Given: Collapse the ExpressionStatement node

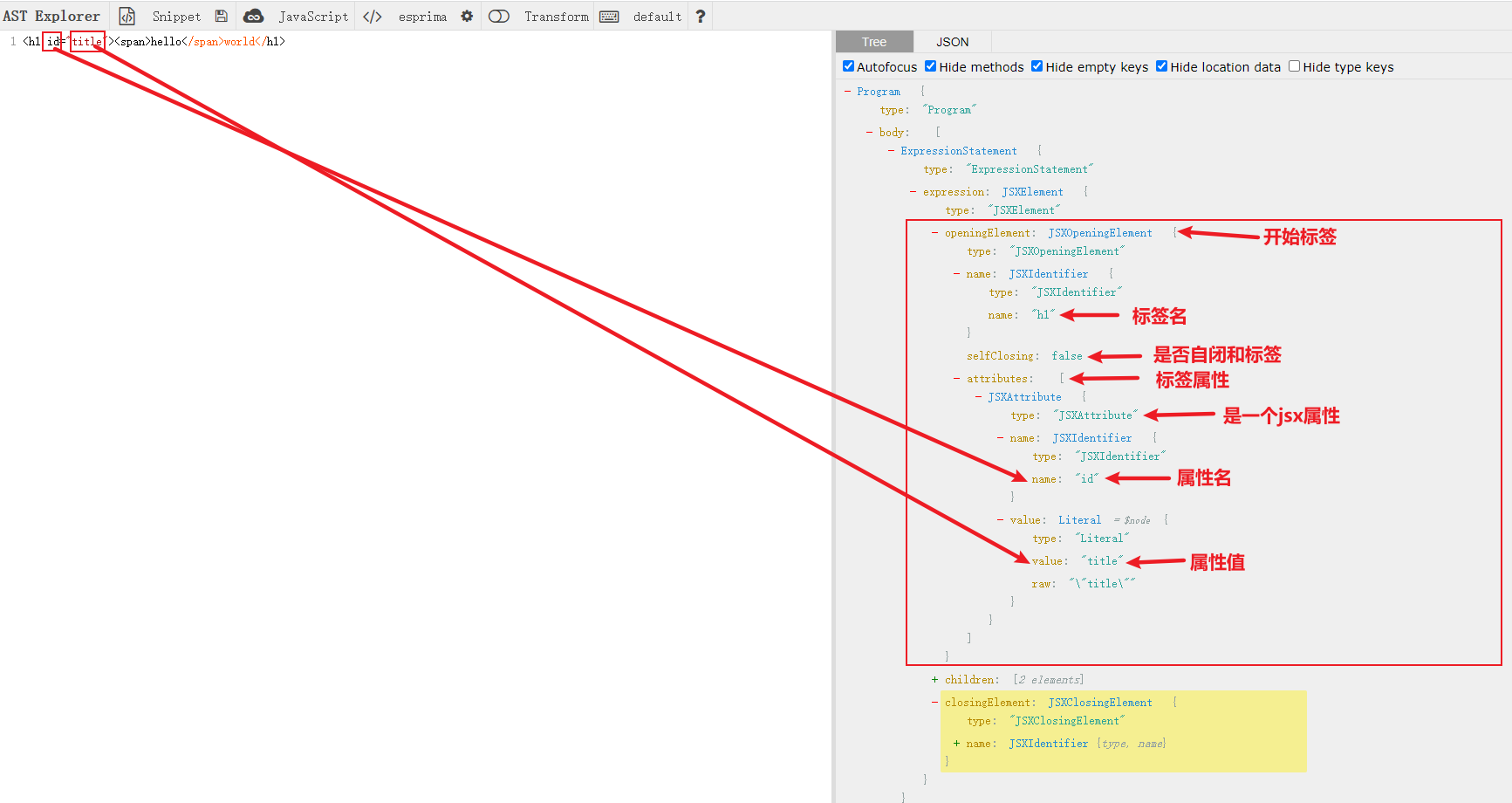Looking at the screenshot, I should [891, 151].
